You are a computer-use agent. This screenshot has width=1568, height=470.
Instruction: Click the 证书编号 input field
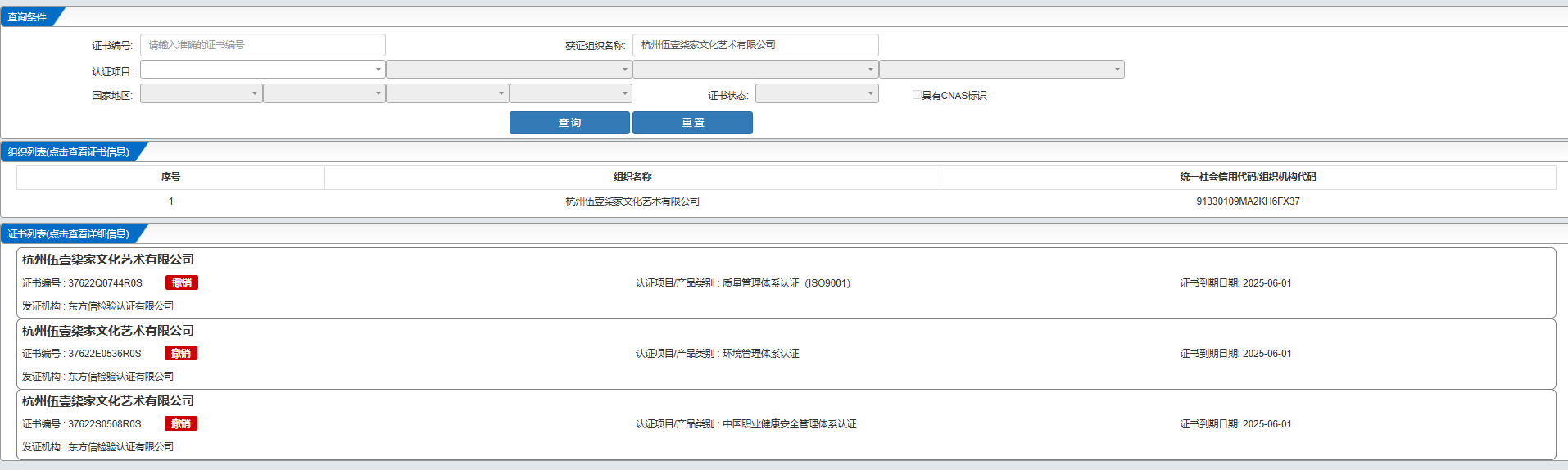262,45
